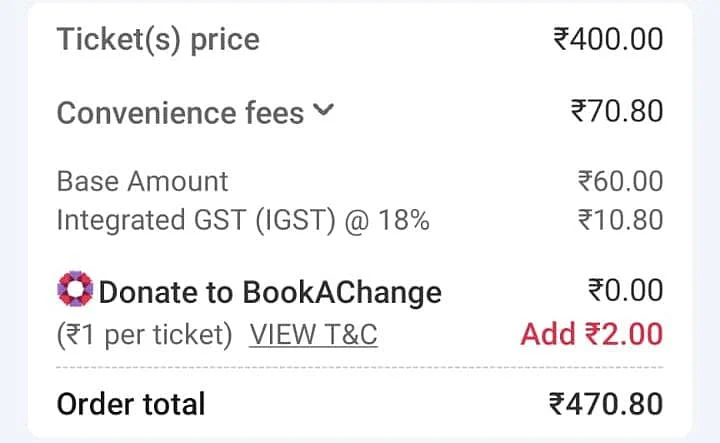
Task: Open the VIEW T&C link
Action: tap(313, 334)
